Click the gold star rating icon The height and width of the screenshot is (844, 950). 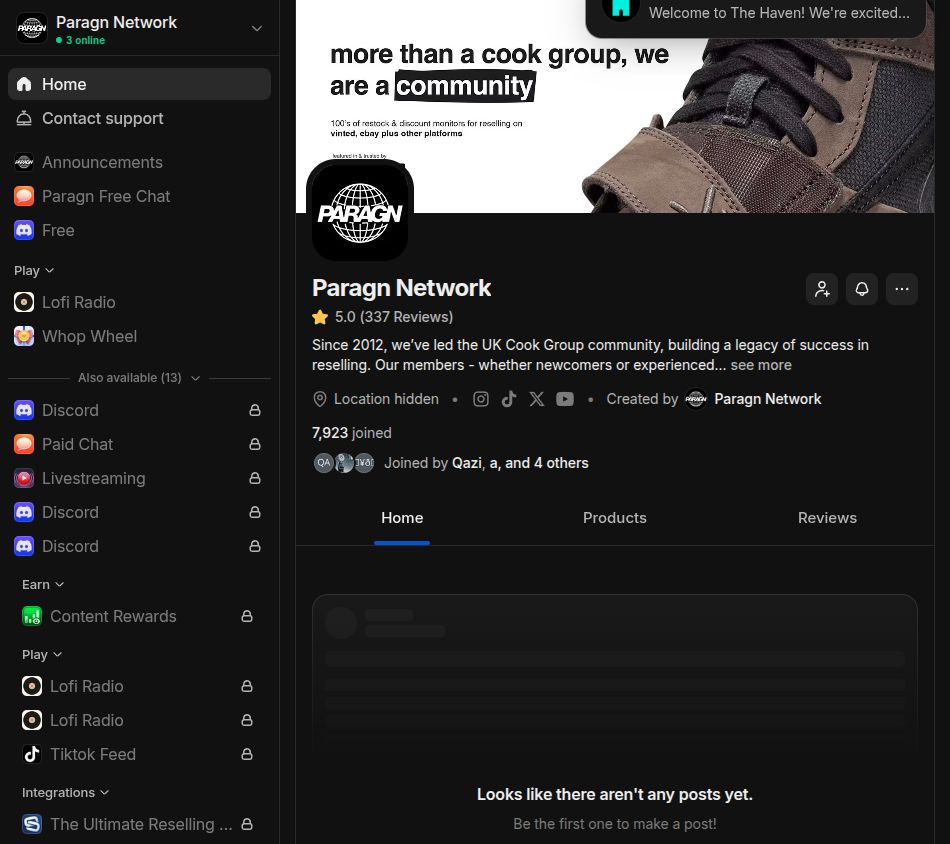click(320, 317)
